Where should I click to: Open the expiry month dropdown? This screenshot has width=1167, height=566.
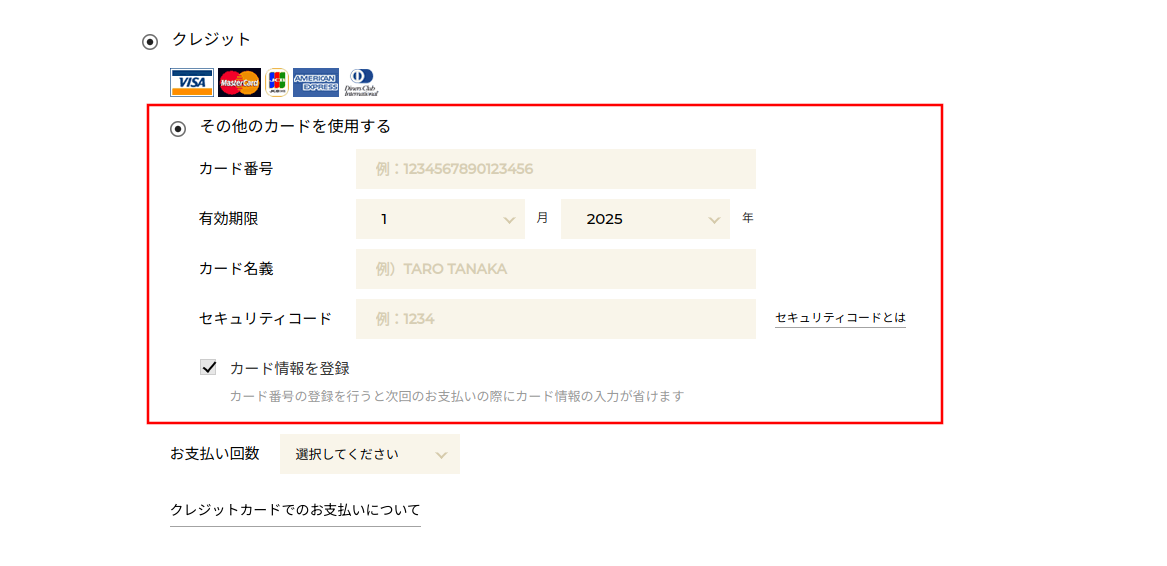440,219
